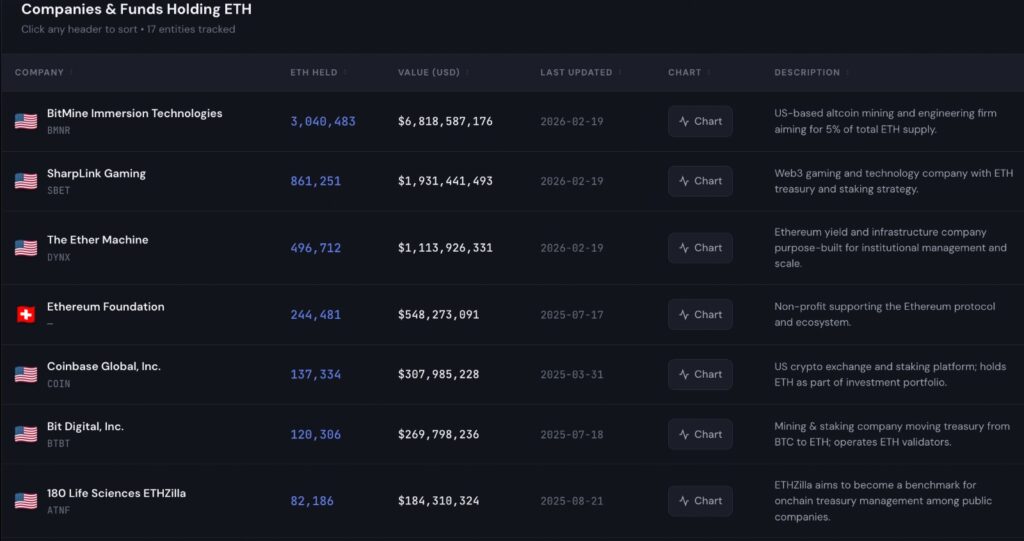This screenshot has height=541, width=1024.
Task: Click USD value $307,985,228
Action: (x=438, y=374)
